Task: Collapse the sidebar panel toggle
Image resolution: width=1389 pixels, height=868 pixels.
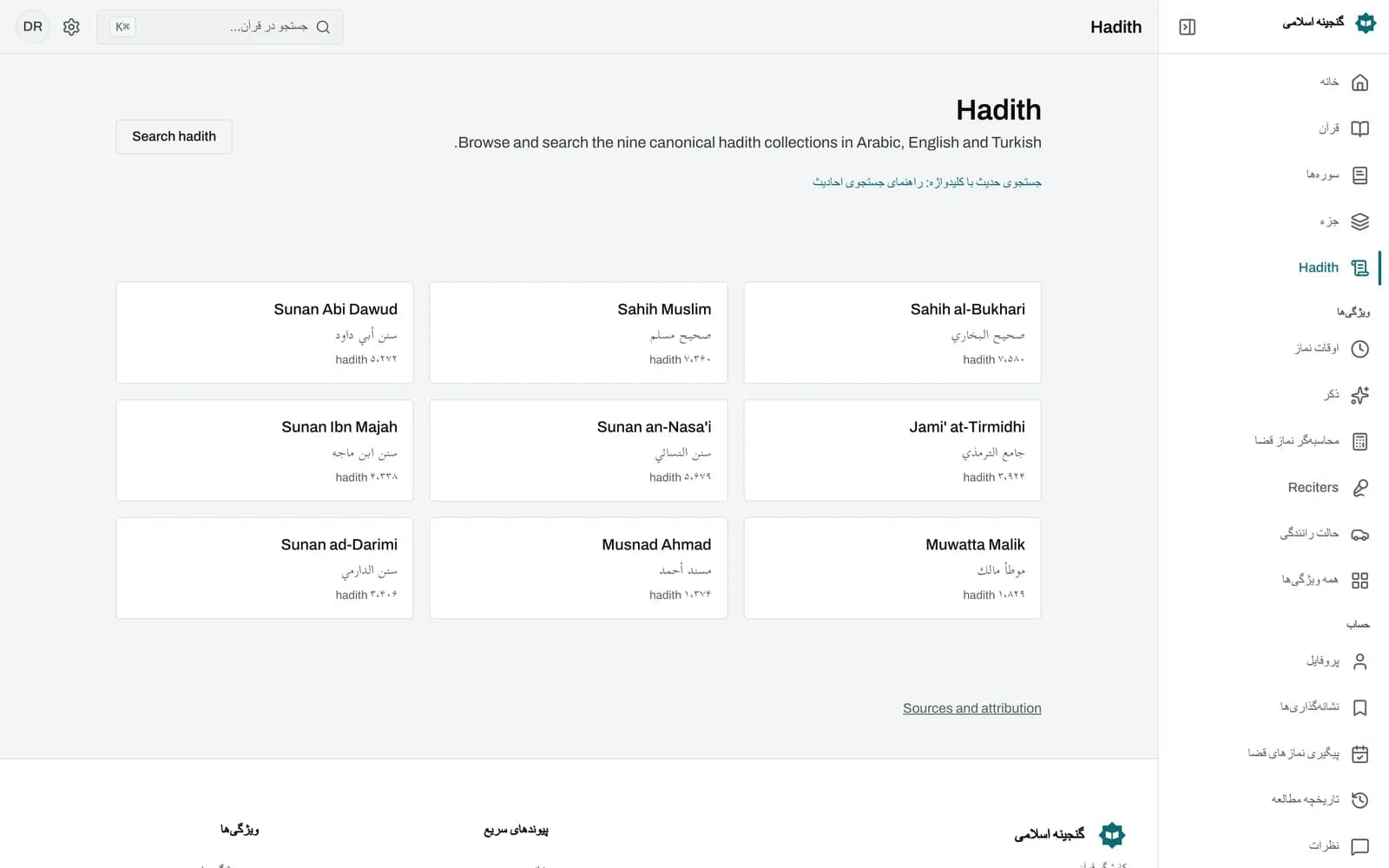Action: tap(1187, 27)
